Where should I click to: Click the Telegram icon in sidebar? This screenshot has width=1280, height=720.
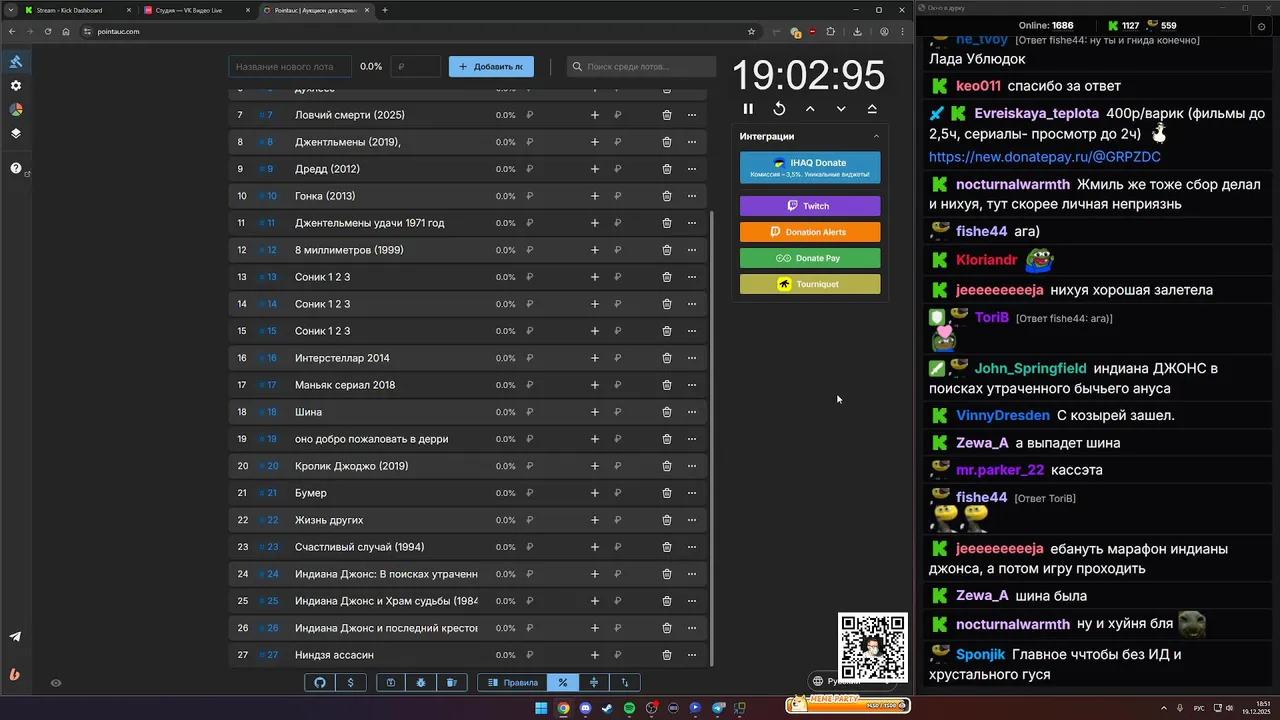tap(16, 637)
